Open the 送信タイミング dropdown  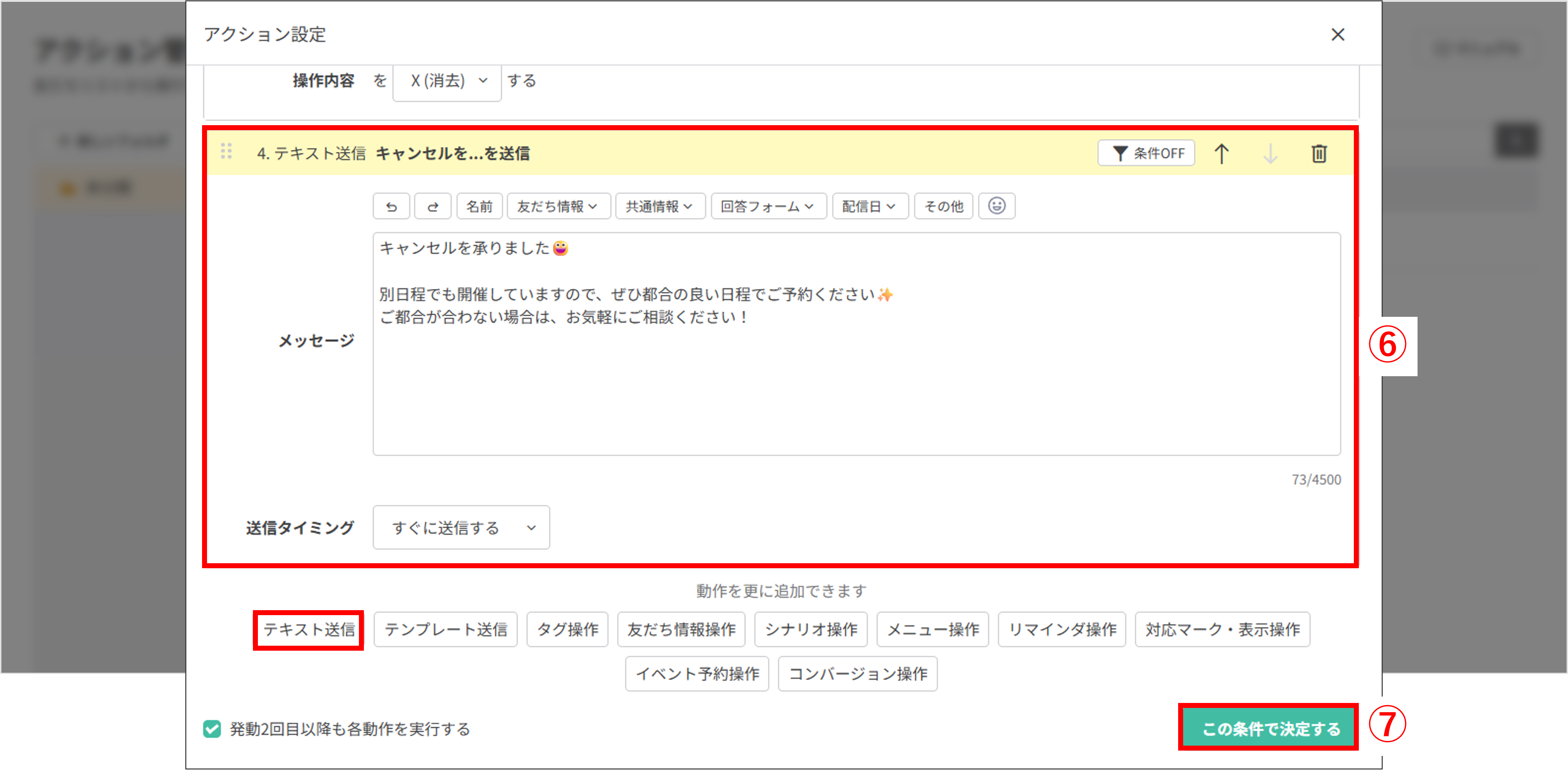[461, 528]
